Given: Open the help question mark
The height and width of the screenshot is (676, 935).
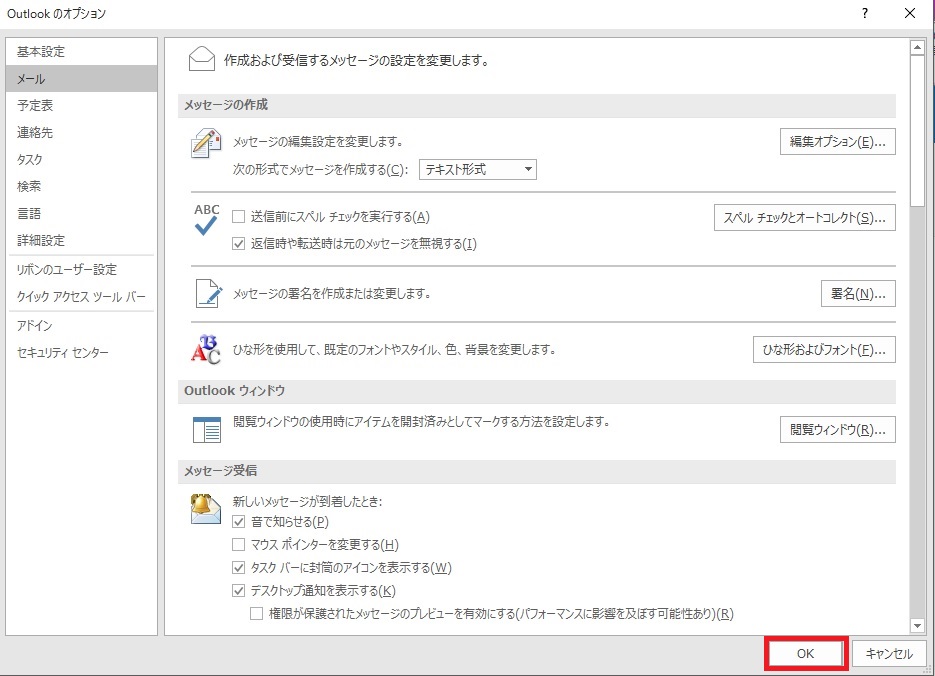Looking at the screenshot, I should click(x=865, y=13).
